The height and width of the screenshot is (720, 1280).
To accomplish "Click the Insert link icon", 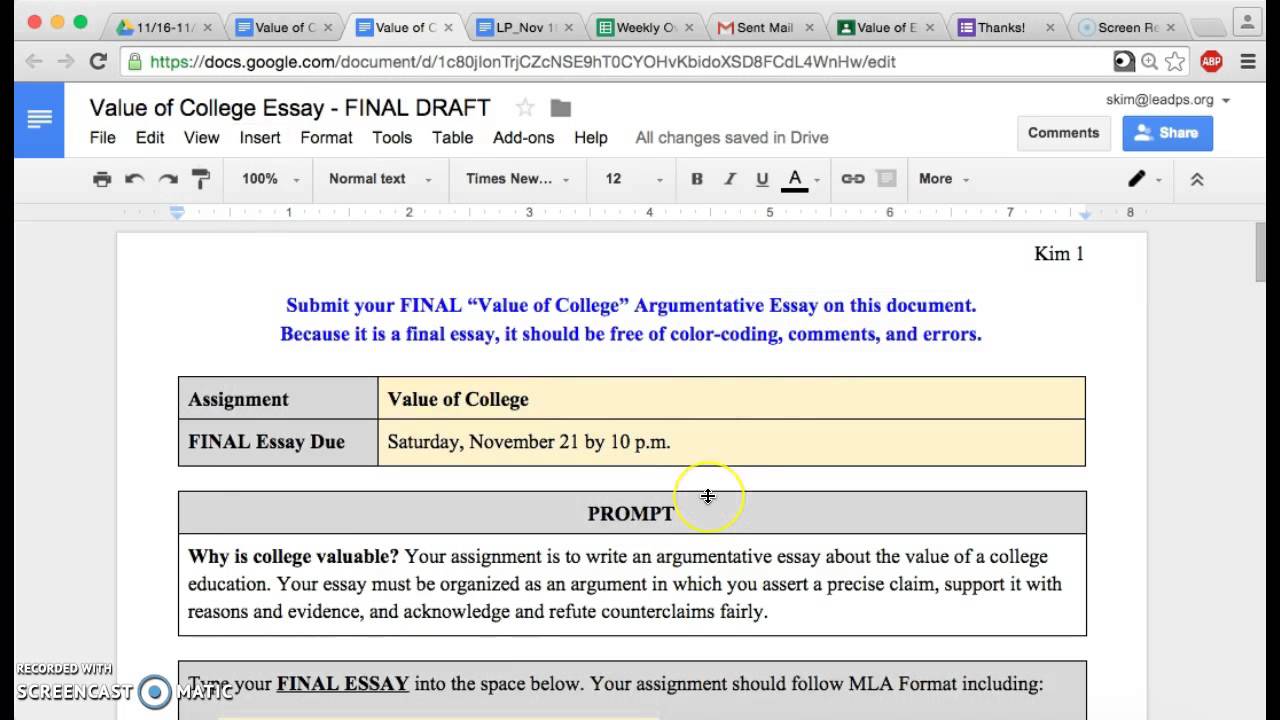I will [852, 179].
